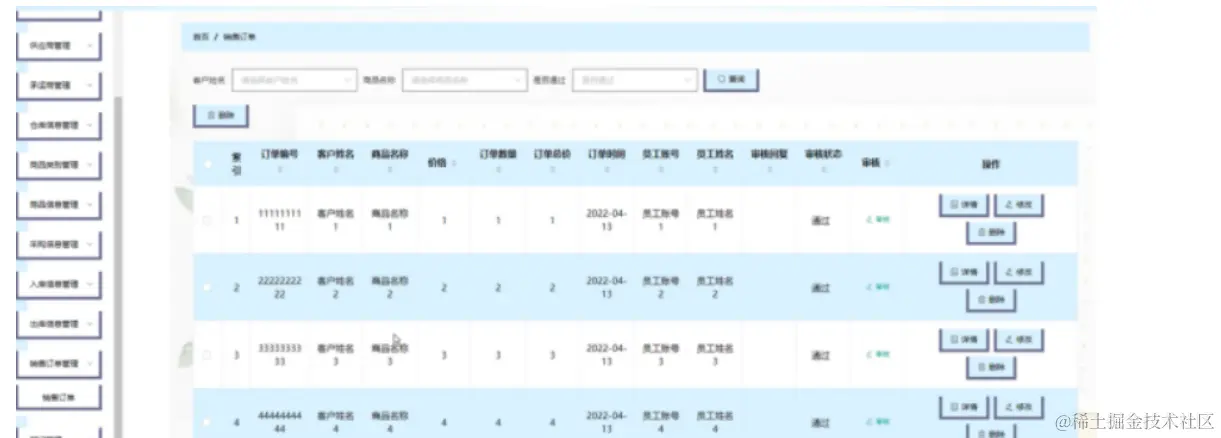Click 通过 status in row 3

(x=821, y=355)
